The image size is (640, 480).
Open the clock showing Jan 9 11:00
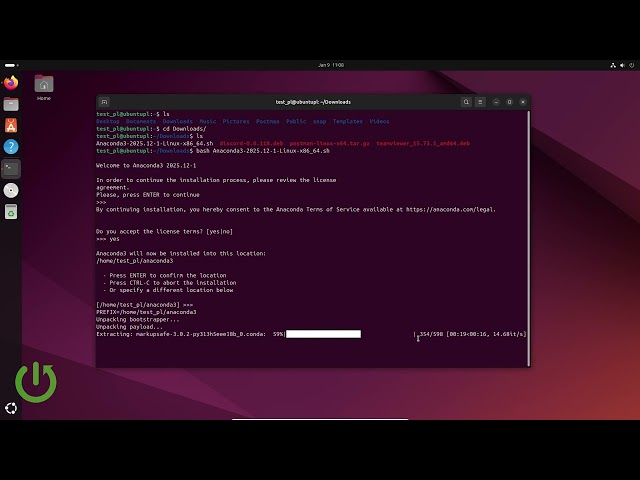[331, 65]
